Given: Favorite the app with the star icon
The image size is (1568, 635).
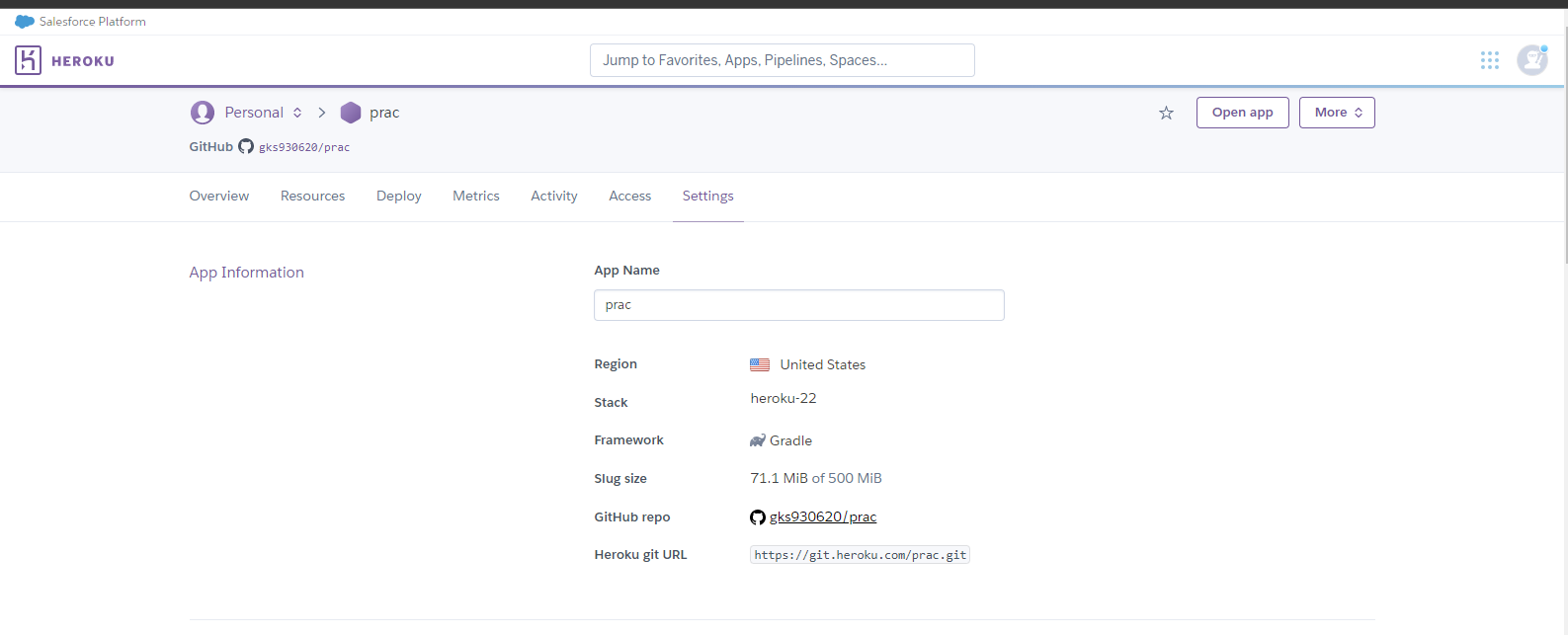Looking at the screenshot, I should [x=1166, y=113].
